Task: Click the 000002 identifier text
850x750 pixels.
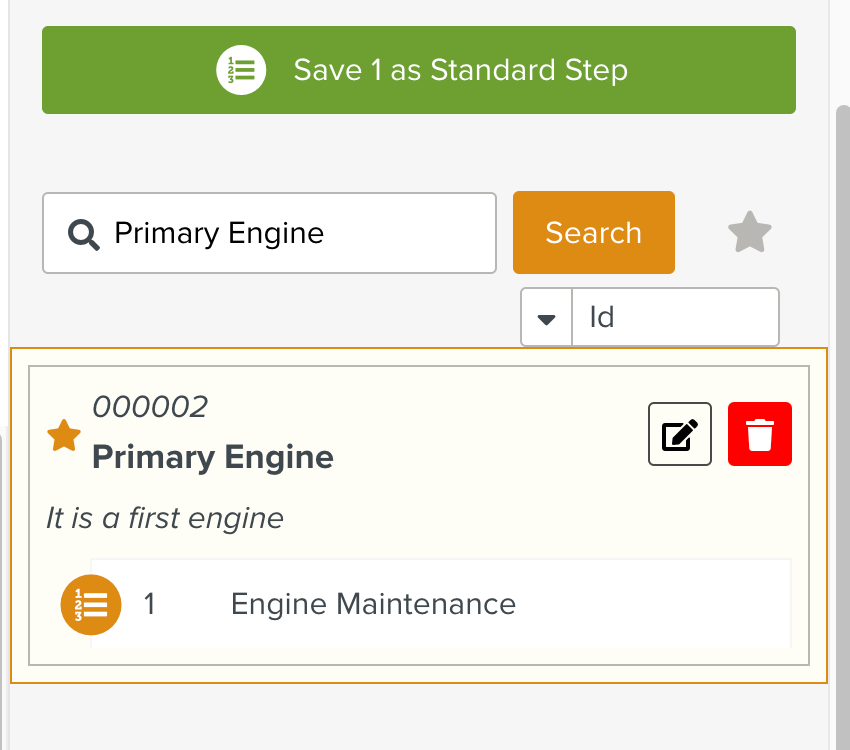Action: tap(150, 407)
